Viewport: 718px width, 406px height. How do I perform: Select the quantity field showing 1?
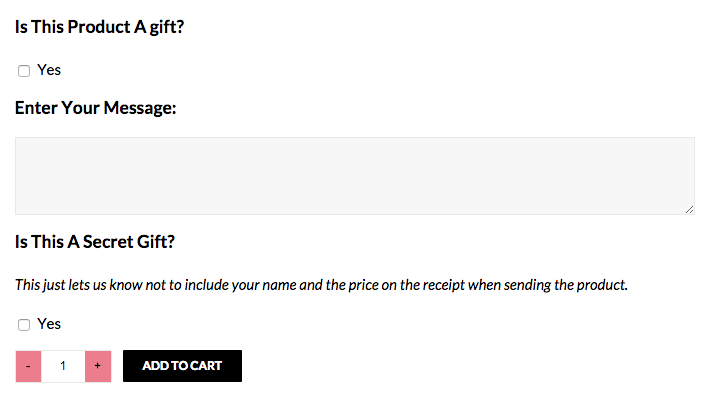63,366
